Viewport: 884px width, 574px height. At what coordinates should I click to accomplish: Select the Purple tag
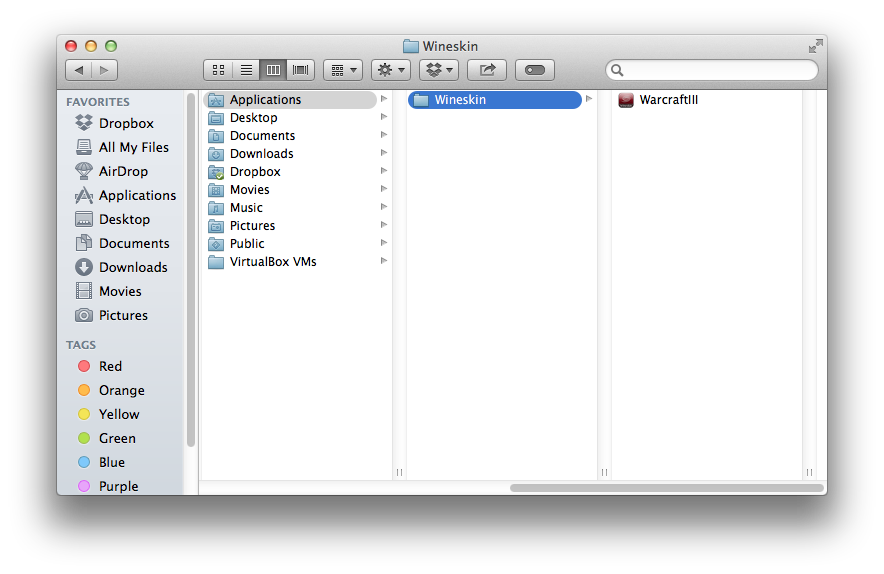tap(108, 486)
